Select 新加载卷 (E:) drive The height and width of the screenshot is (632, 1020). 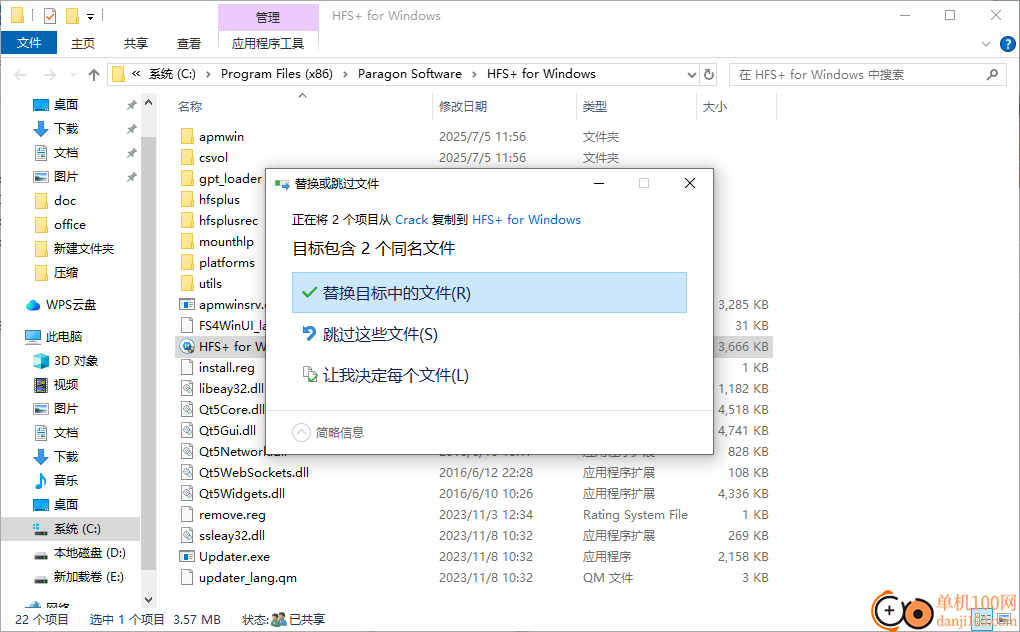pos(88,577)
